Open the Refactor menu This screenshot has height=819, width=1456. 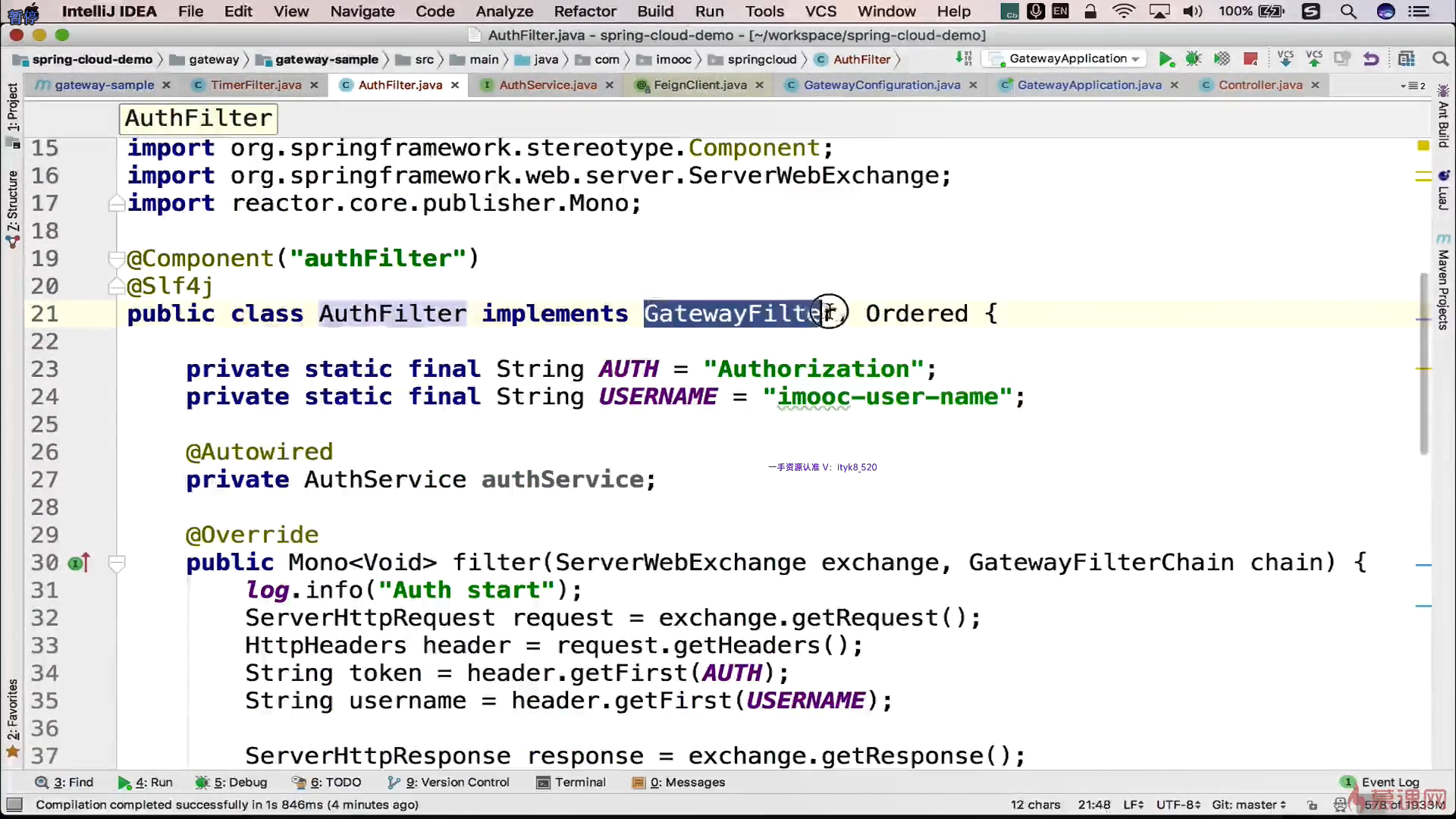click(585, 11)
